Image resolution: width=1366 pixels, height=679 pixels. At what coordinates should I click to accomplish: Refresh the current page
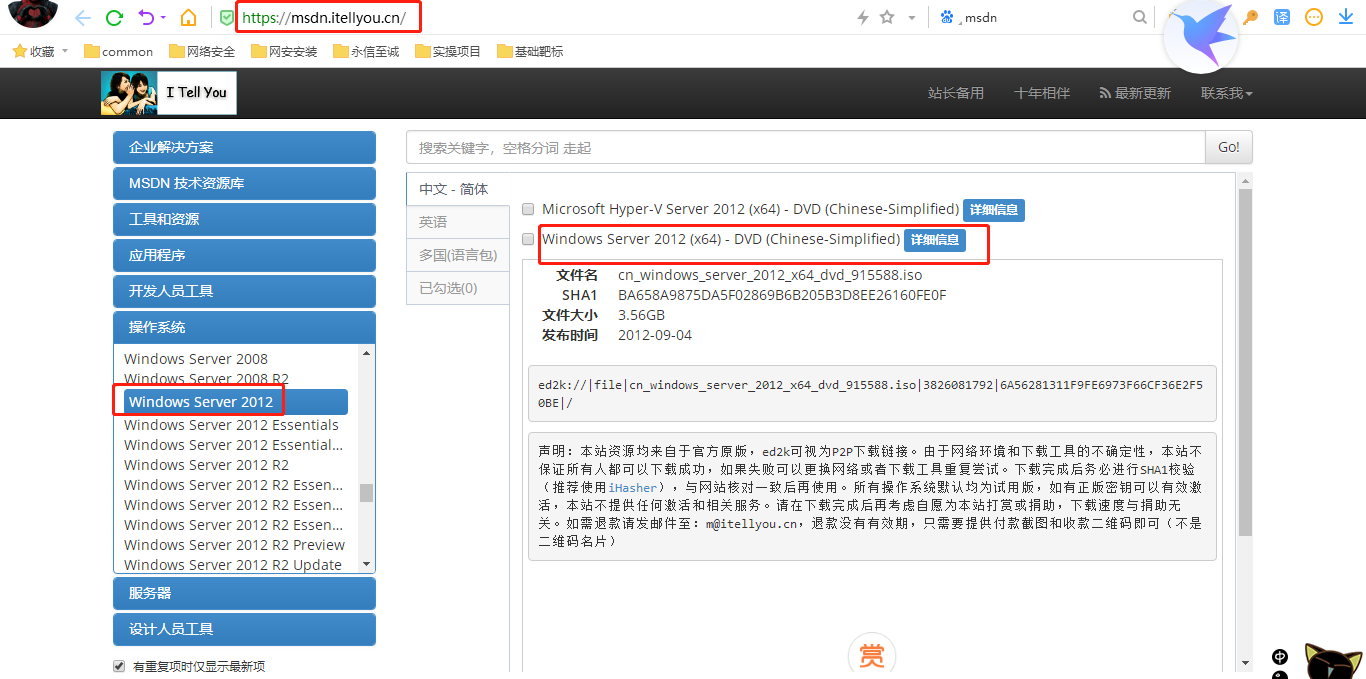[114, 17]
